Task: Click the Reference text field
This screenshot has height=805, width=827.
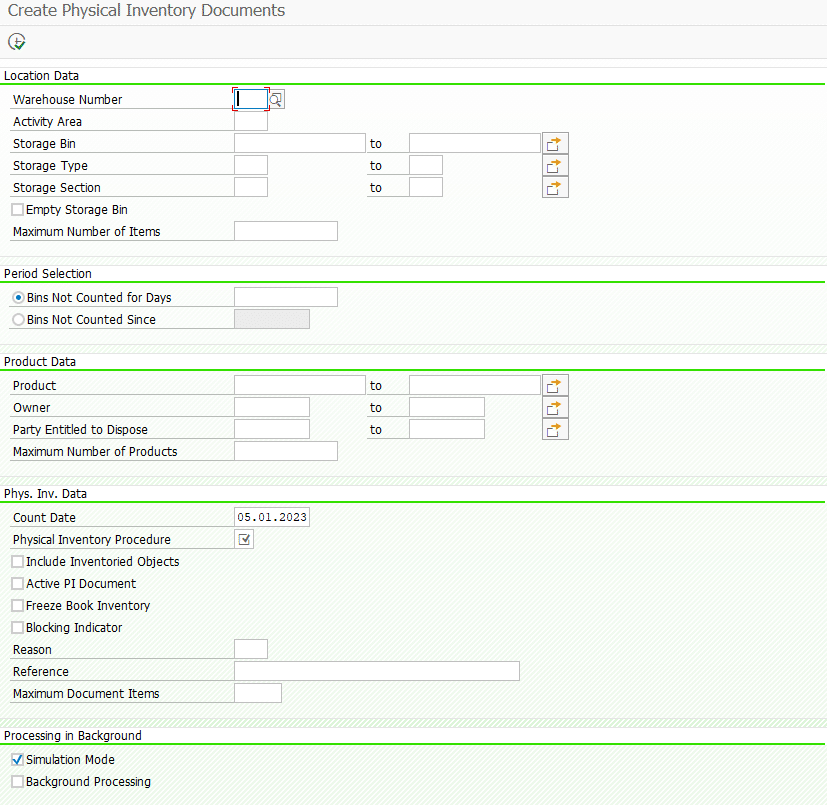Action: coord(376,671)
